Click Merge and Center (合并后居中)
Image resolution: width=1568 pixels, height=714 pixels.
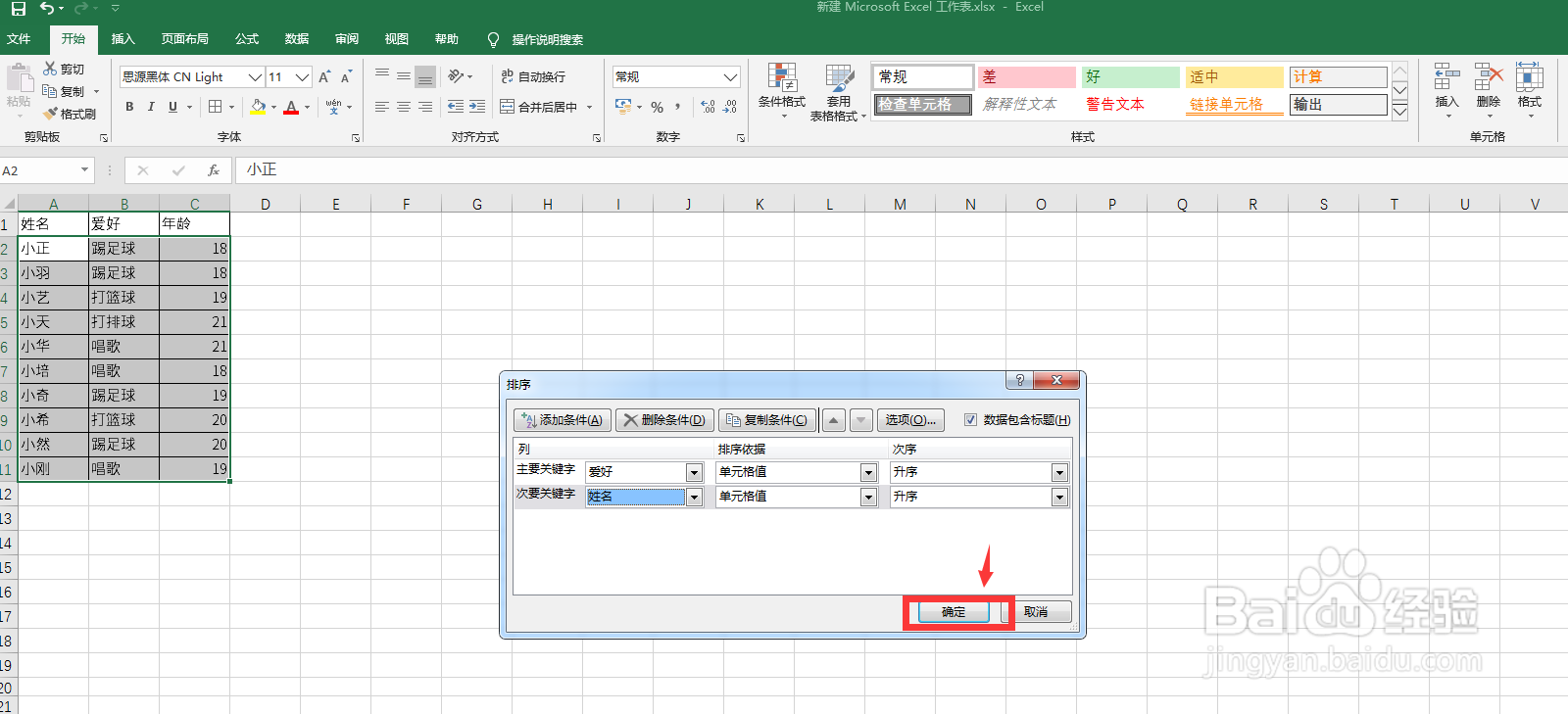(540, 107)
